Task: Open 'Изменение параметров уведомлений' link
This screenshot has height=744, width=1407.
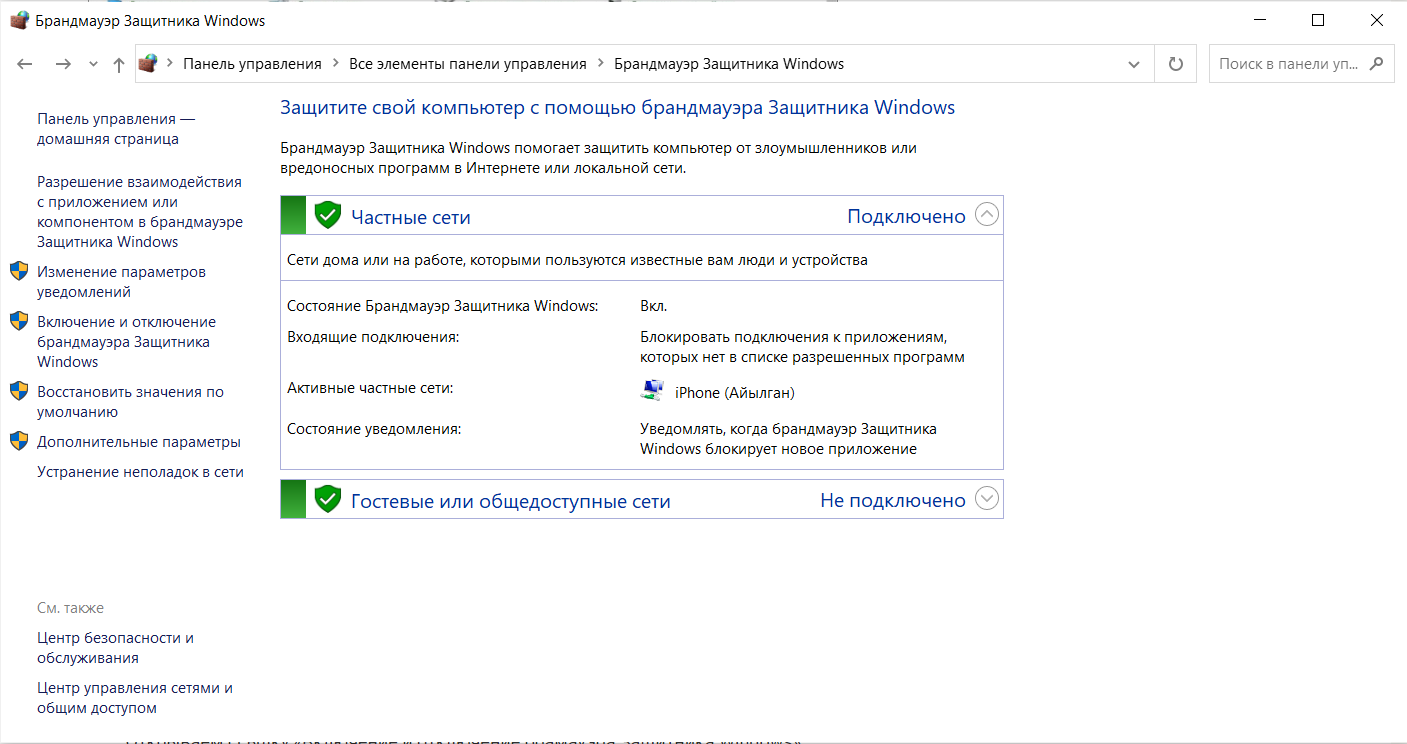Action: tap(121, 282)
